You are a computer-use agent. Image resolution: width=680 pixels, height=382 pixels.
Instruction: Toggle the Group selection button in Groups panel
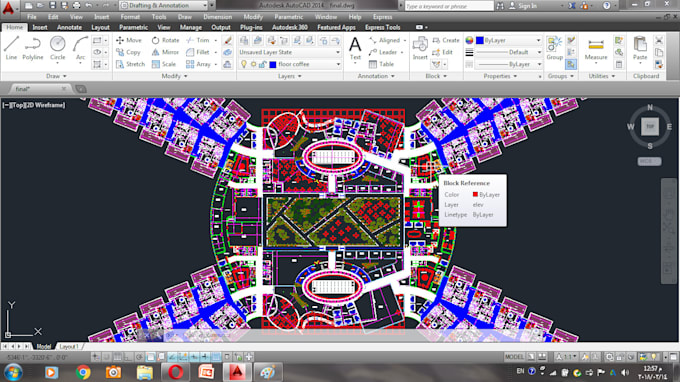point(571,64)
